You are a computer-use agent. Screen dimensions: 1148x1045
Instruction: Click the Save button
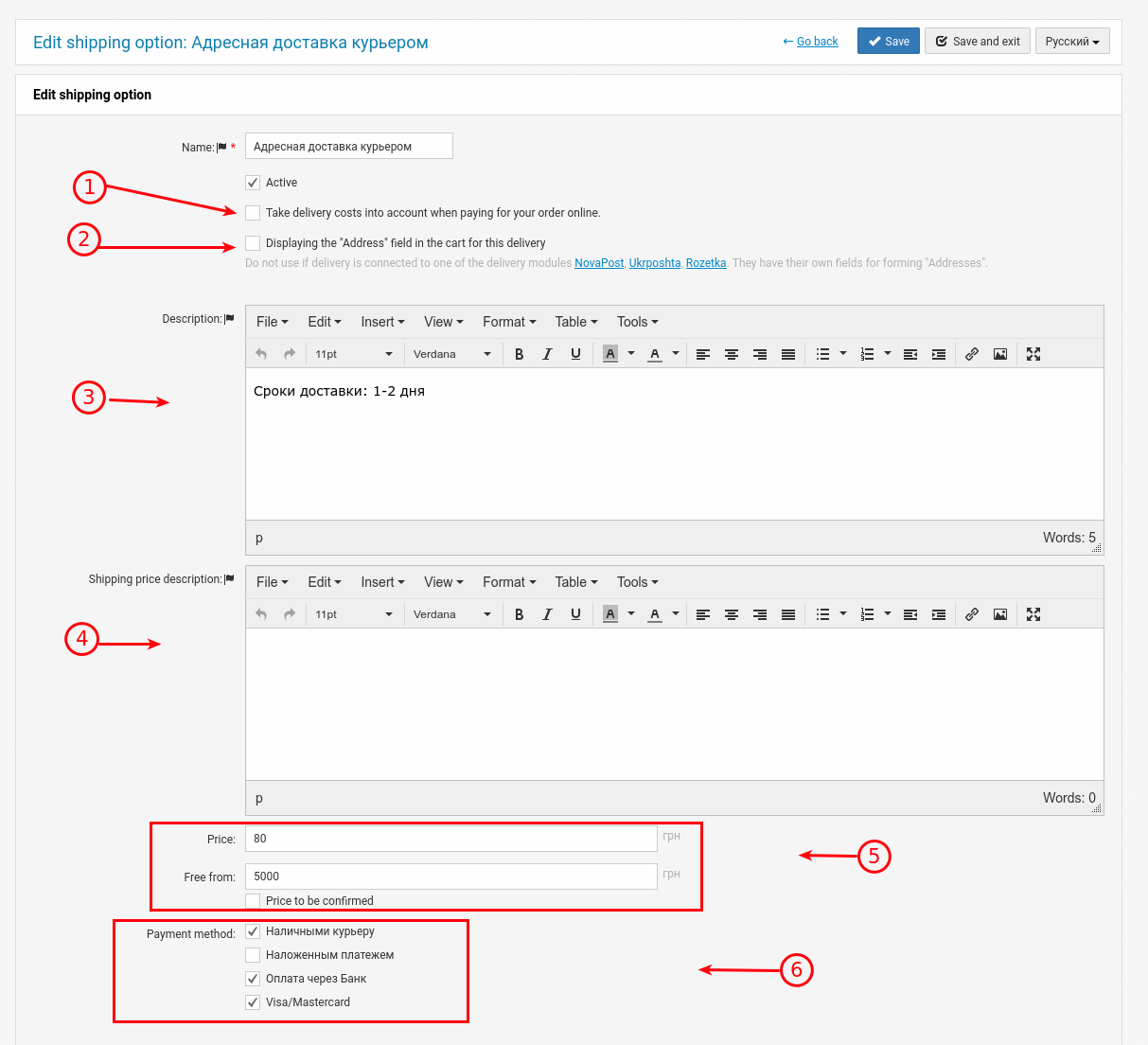coord(889,42)
